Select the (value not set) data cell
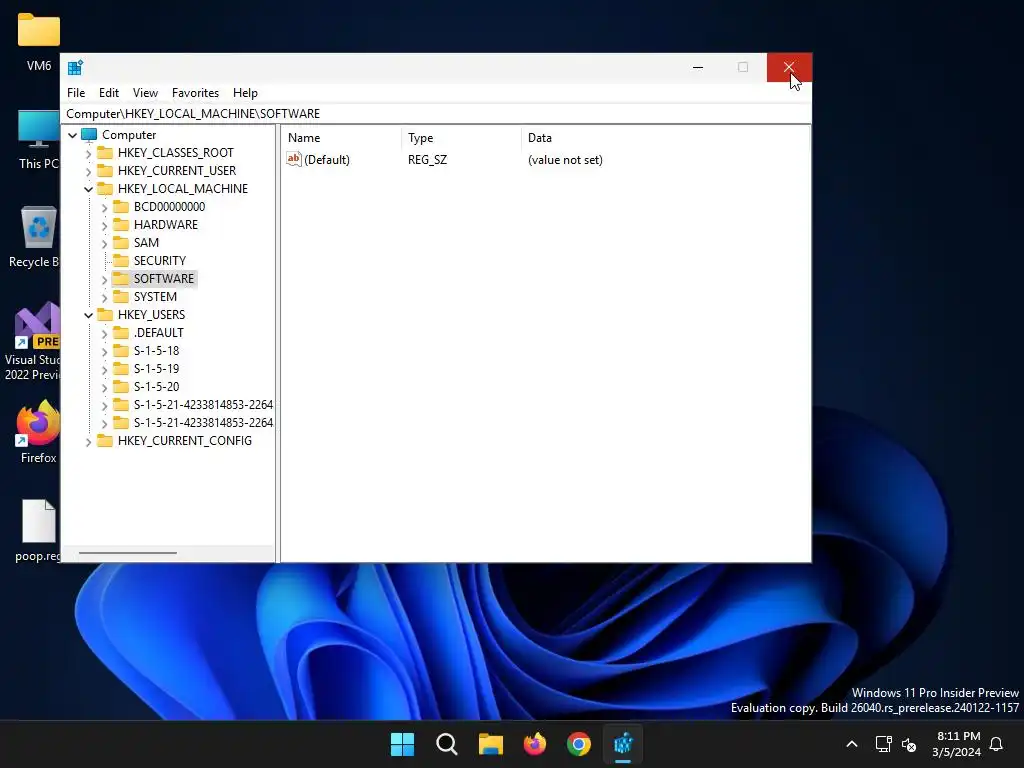 point(565,160)
